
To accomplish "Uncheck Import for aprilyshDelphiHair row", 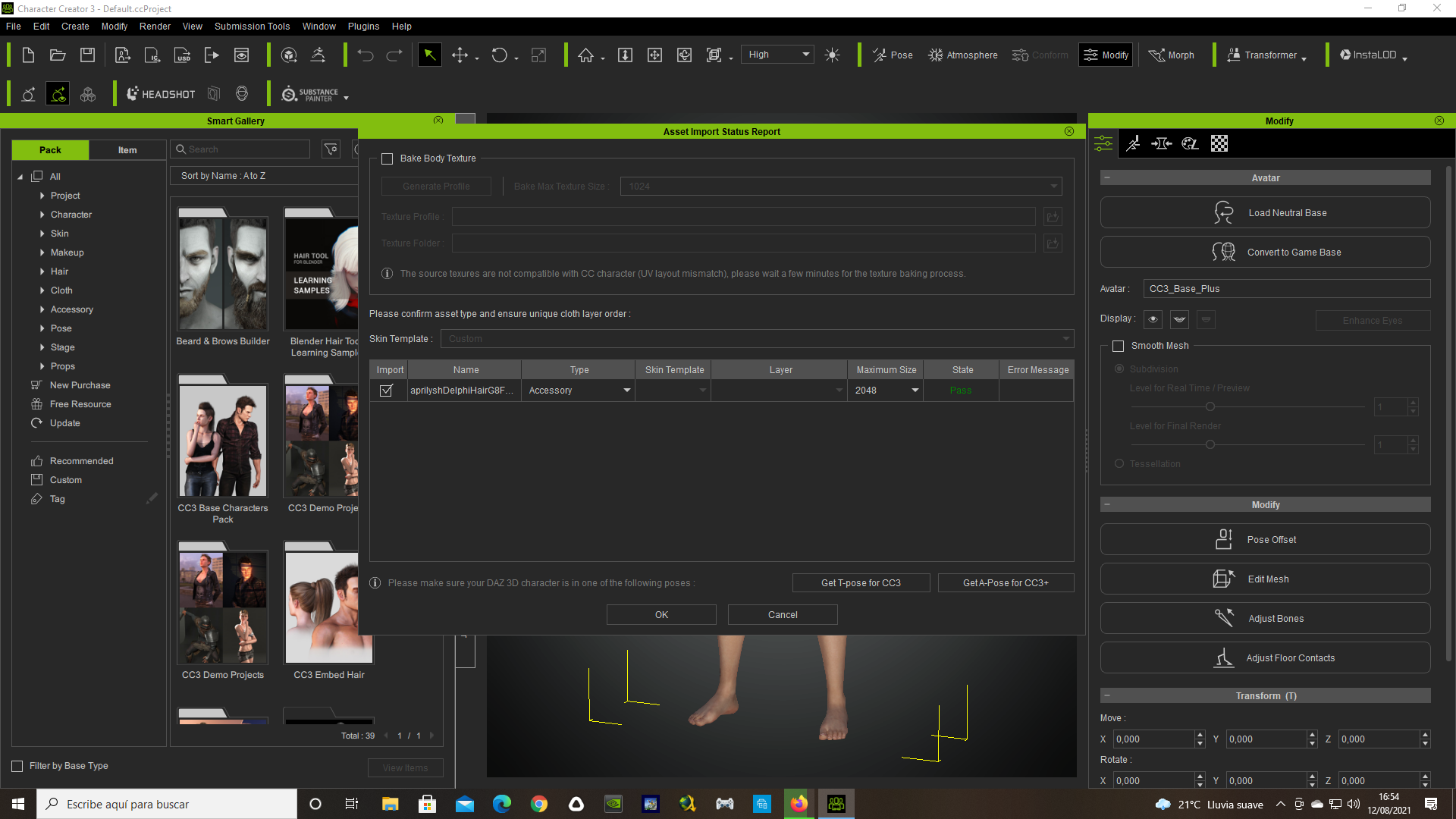I will (387, 391).
